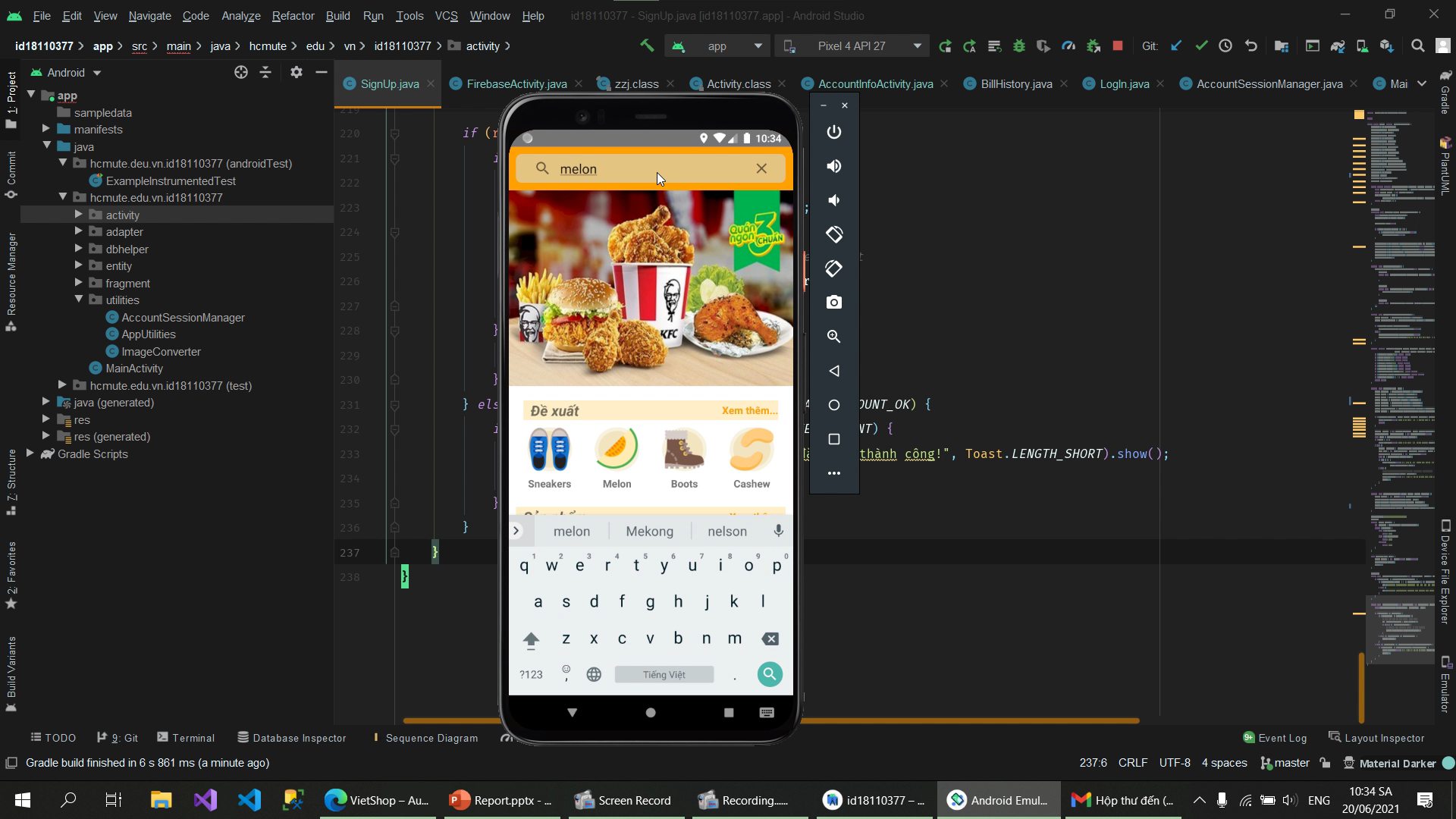Toggle keyboard language globe key
1456x819 pixels.
pyautogui.click(x=594, y=674)
